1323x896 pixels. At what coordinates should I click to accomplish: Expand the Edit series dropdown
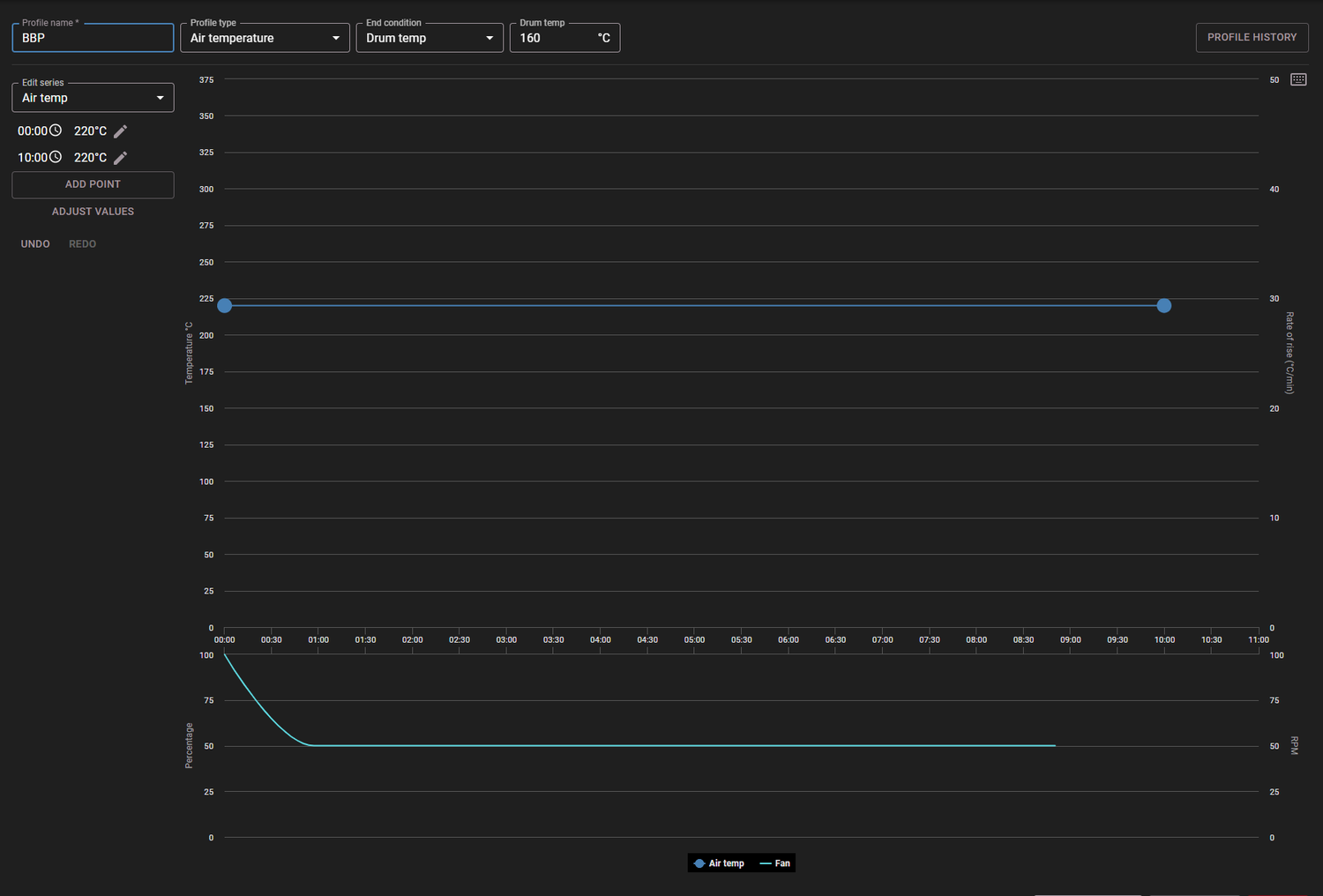(x=93, y=98)
